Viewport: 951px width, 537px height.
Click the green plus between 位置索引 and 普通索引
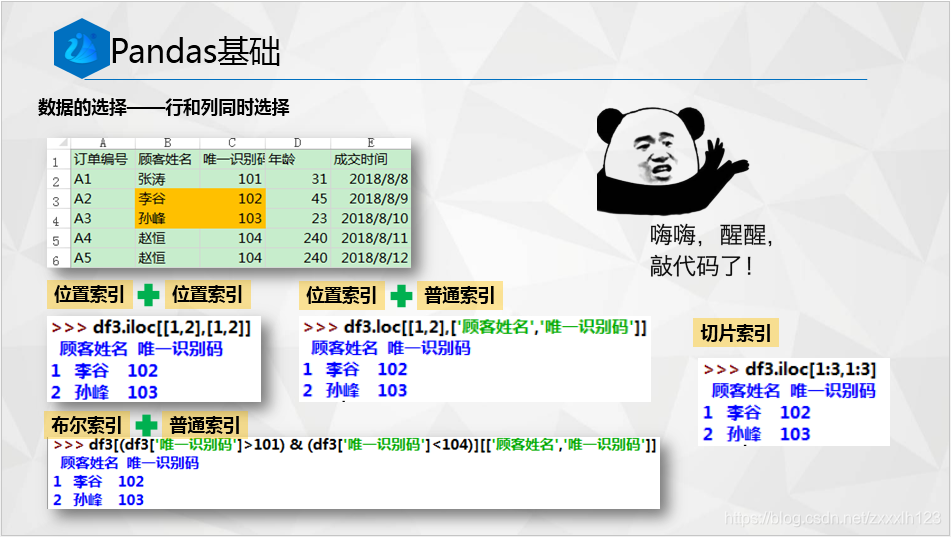(x=401, y=296)
